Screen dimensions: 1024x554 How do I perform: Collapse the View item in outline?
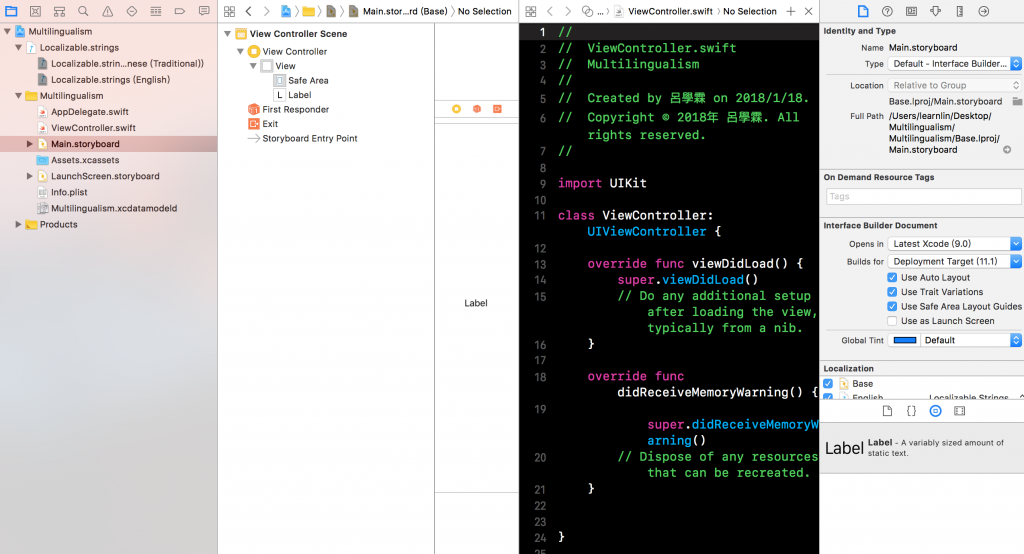(253, 66)
